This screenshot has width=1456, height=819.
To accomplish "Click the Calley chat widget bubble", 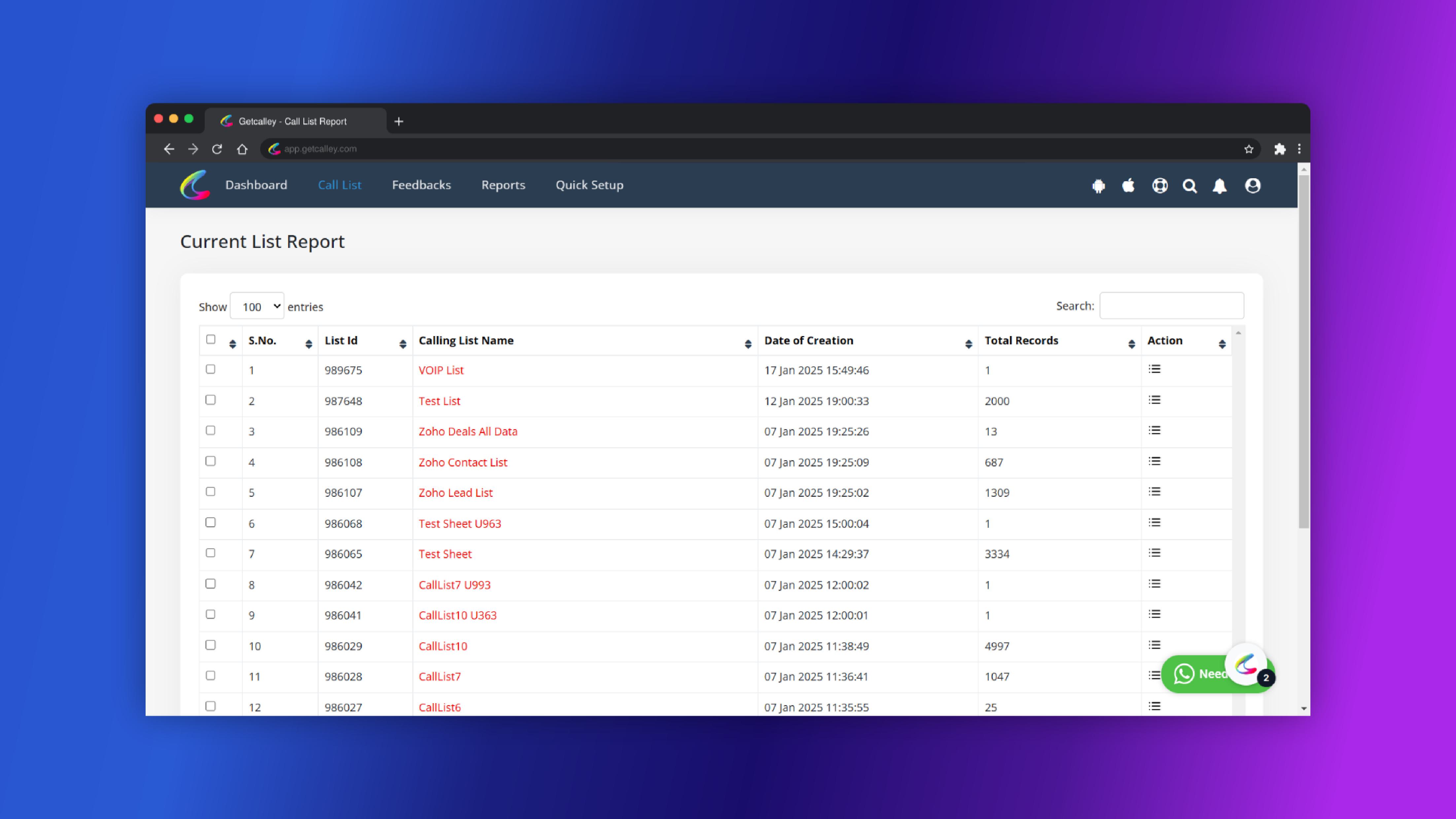I will 1246,664.
